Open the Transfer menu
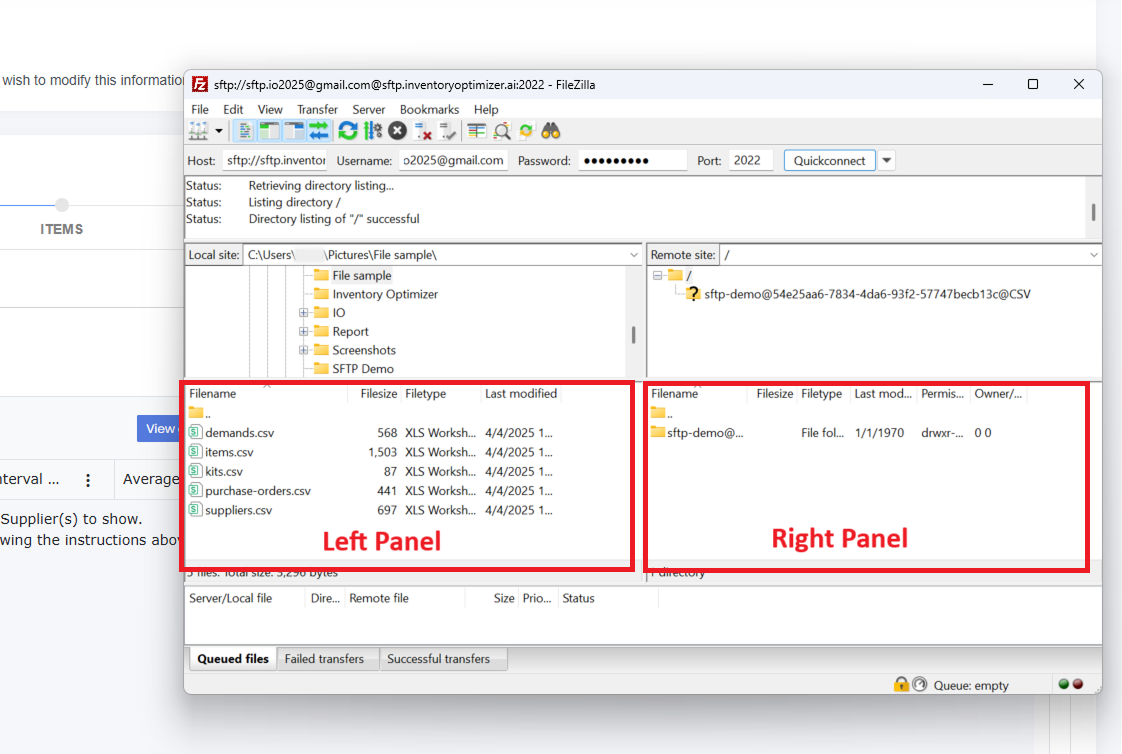The width and height of the screenshot is (1122, 754). coord(317,109)
